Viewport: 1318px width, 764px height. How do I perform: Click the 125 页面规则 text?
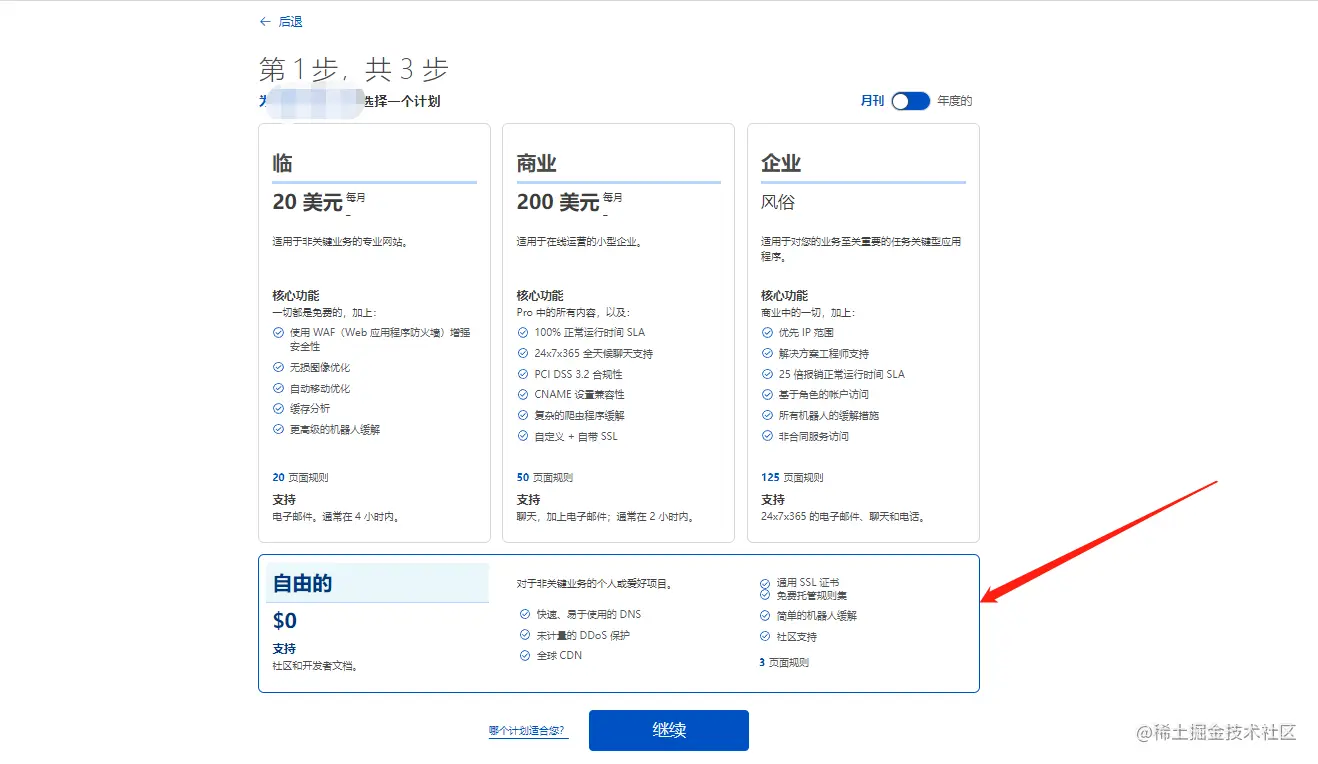[792, 478]
